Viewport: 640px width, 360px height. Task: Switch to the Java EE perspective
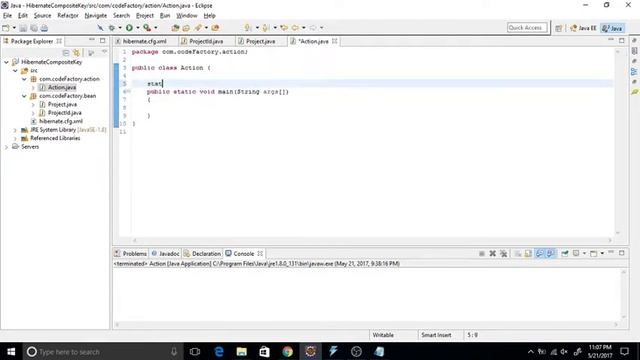pyautogui.click(x=584, y=28)
